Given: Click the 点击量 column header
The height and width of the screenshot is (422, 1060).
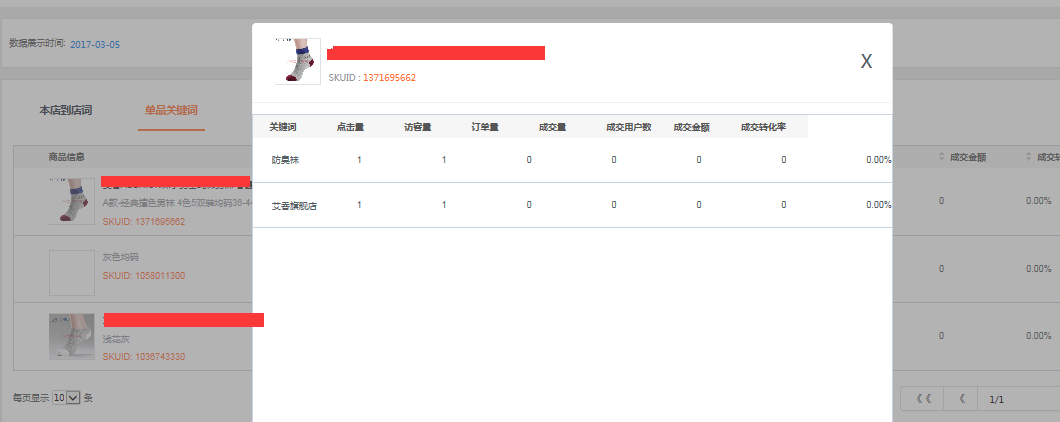Looking at the screenshot, I should coord(350,127).
